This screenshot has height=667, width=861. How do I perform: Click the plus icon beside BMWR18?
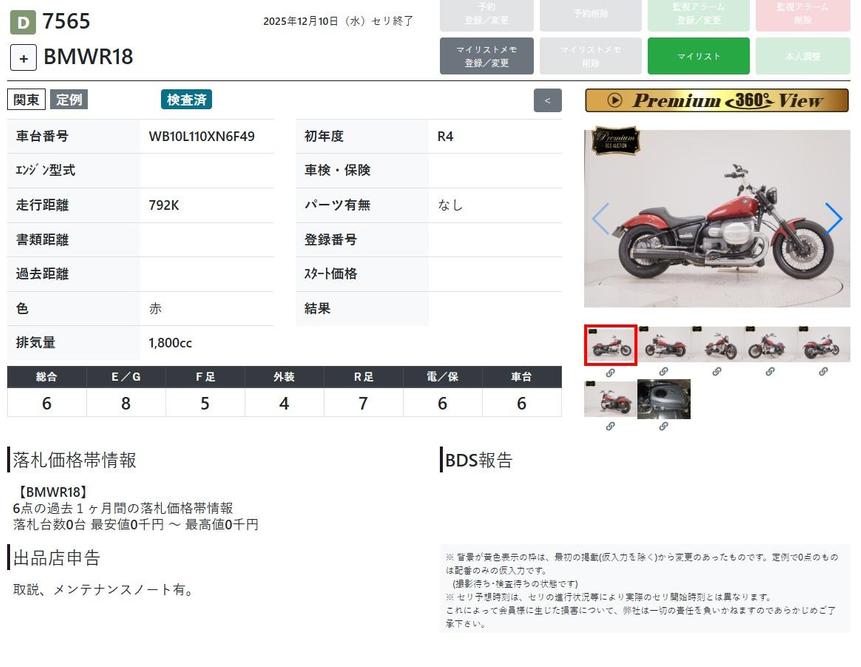point(23,57)
